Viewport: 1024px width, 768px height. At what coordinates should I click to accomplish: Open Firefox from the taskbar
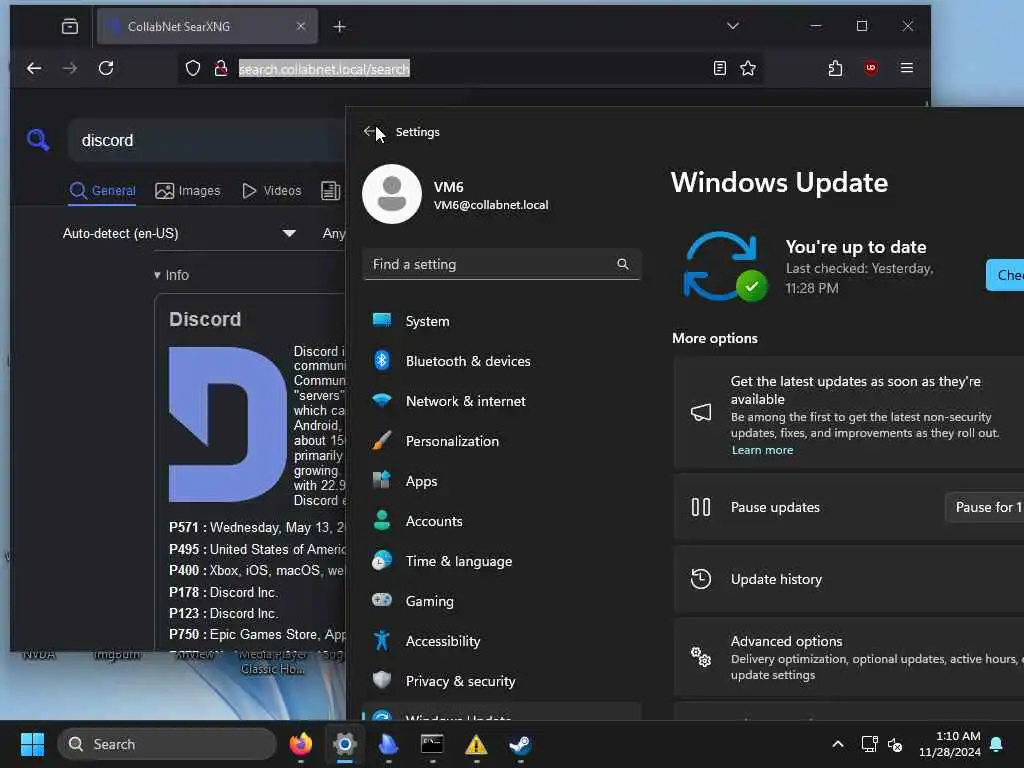click(300, 744)
